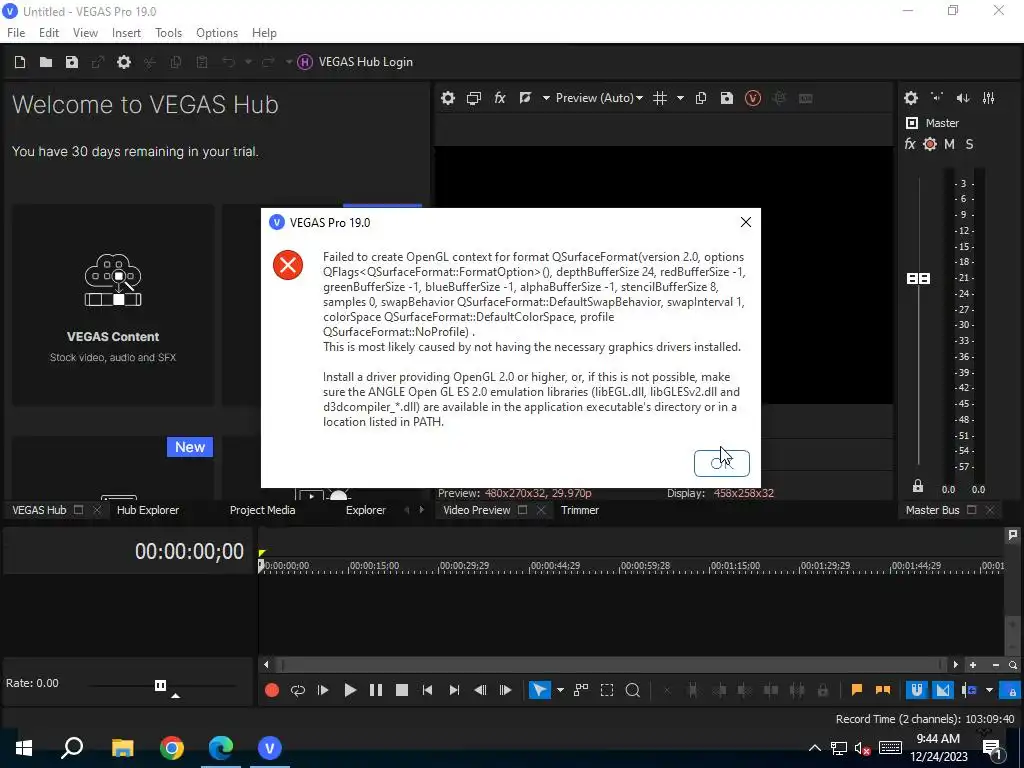The width and height of the screenshot is (1024, 768).
Task: Click VEGAS Hub Login
Action: [355, 62]
